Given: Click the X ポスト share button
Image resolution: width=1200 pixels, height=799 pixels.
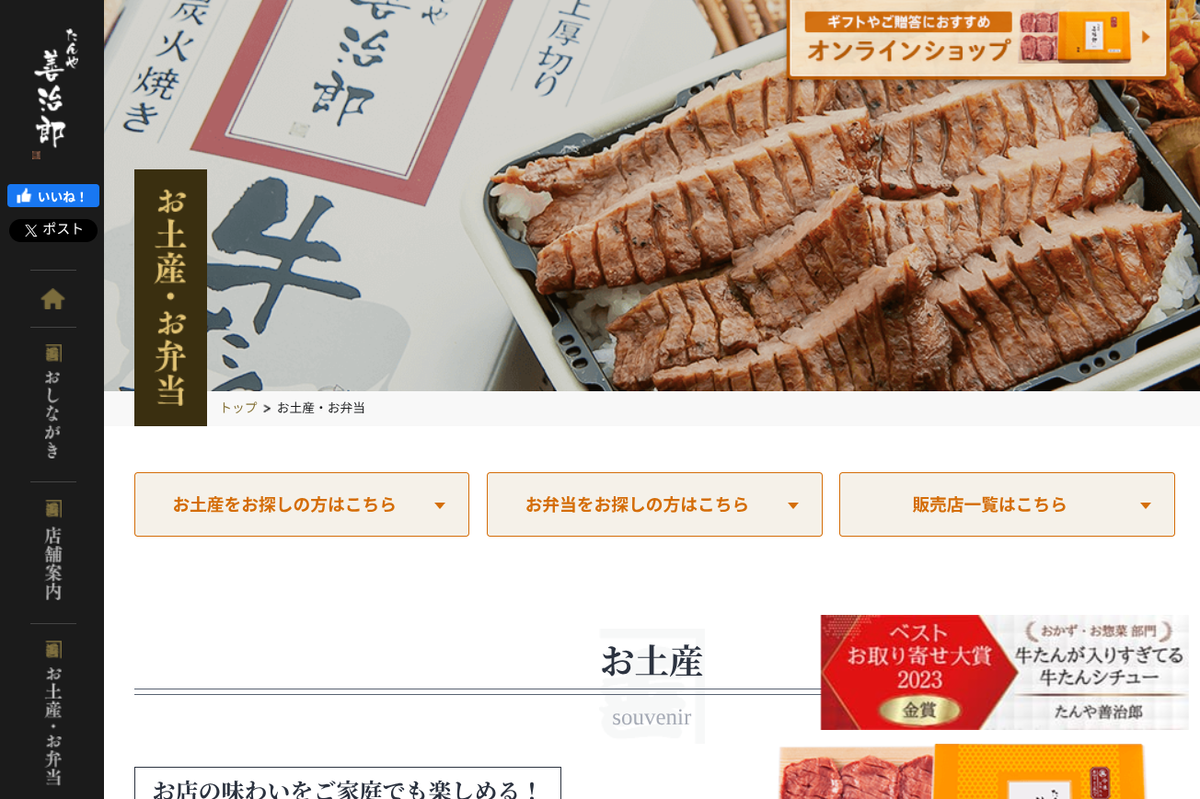Looking at the screenshot, I should (53, 230).
